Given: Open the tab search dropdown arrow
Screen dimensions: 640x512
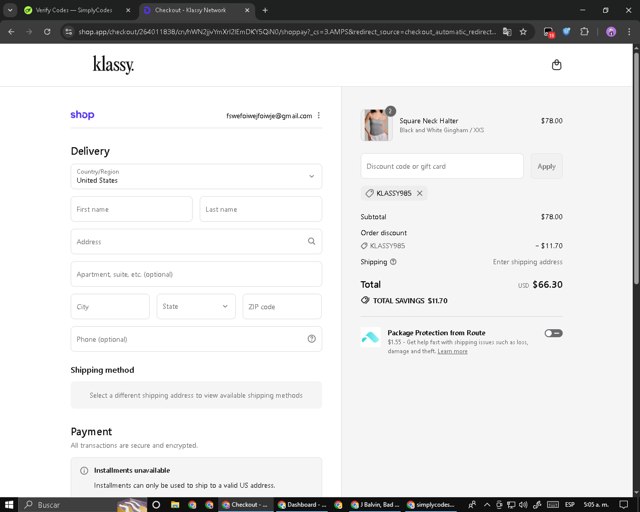Looking at the screenshot, I should [x=10, y=10].
